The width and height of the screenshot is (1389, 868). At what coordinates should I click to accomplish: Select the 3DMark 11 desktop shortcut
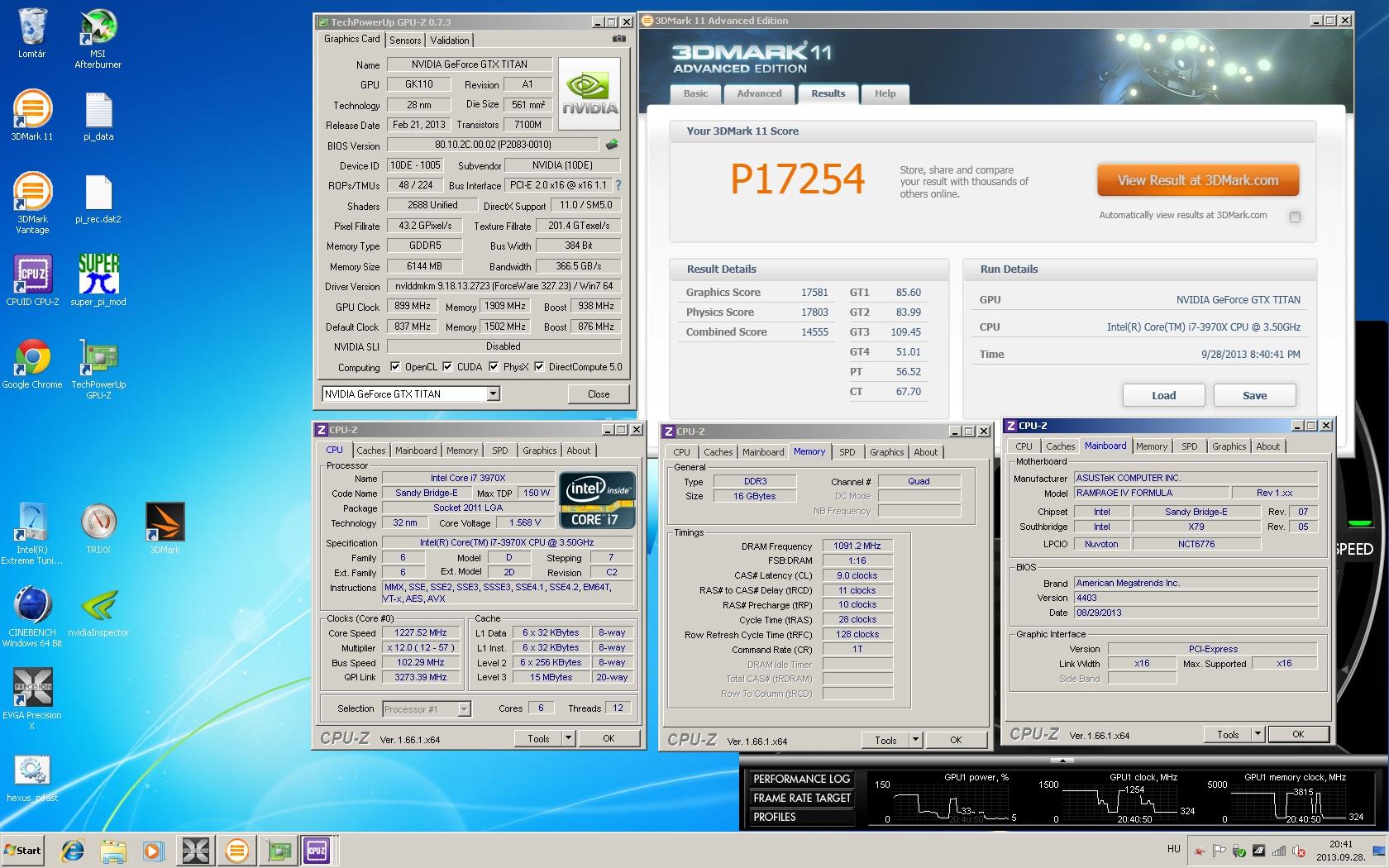31,116
